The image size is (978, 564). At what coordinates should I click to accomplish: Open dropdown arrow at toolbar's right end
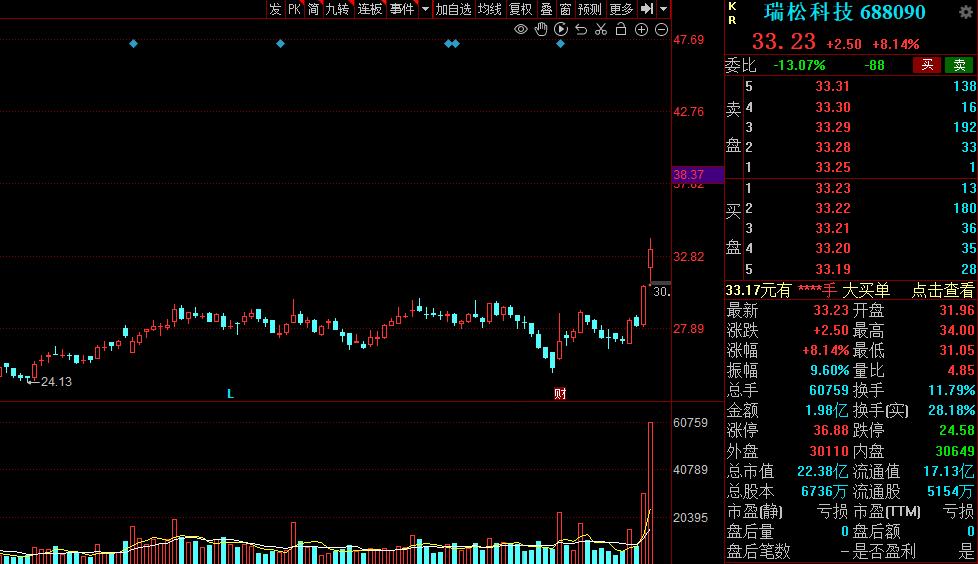coord(664,9)
